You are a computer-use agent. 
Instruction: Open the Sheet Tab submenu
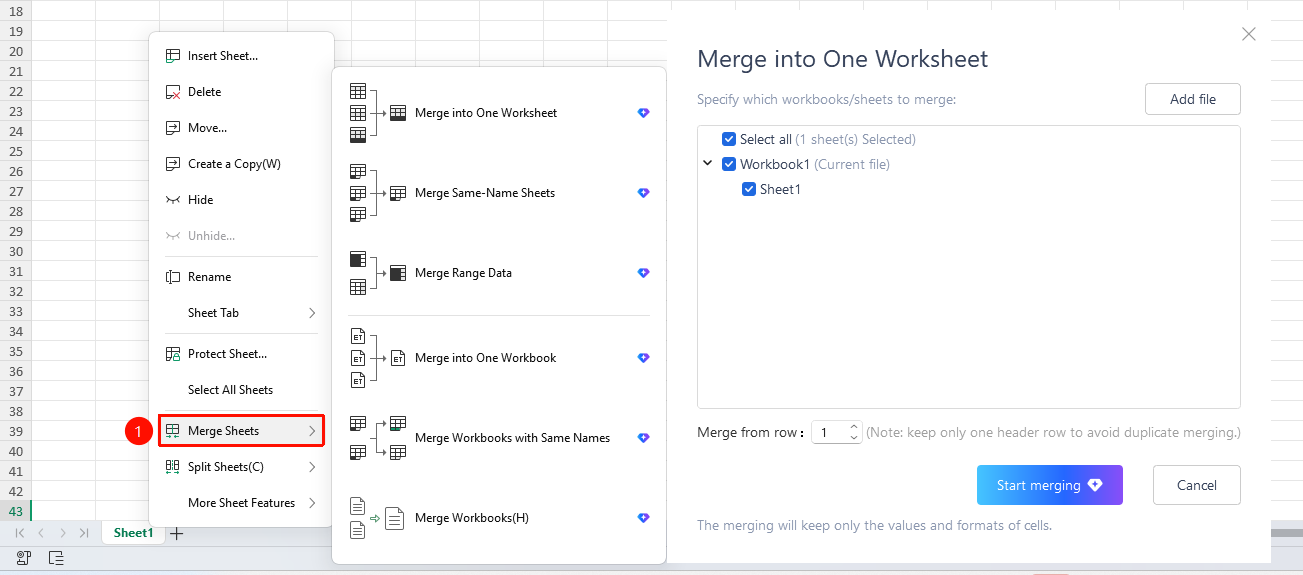[x=241, y=313]
